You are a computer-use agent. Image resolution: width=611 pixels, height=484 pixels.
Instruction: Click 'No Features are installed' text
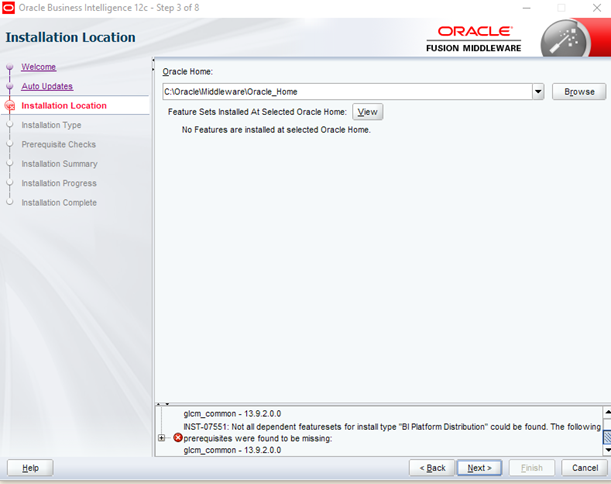coord(276,130)
